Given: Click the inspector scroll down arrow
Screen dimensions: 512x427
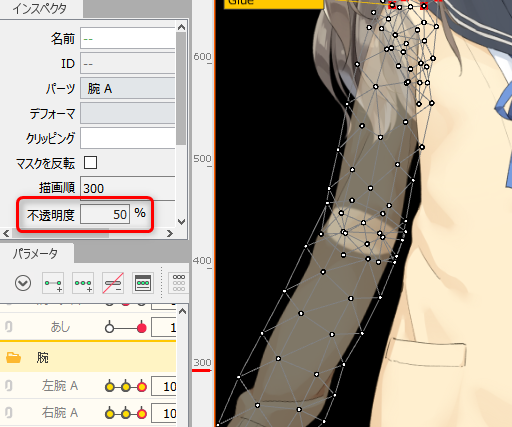Looking at the screenshot, I should 182,222.
